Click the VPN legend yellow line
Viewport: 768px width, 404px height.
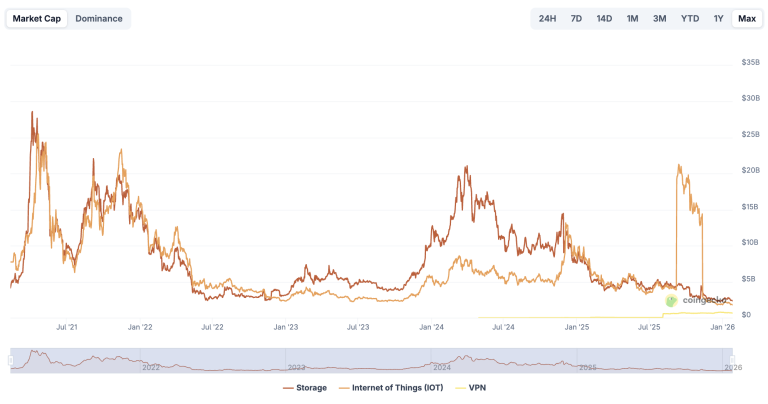click(x=460, y=388)
